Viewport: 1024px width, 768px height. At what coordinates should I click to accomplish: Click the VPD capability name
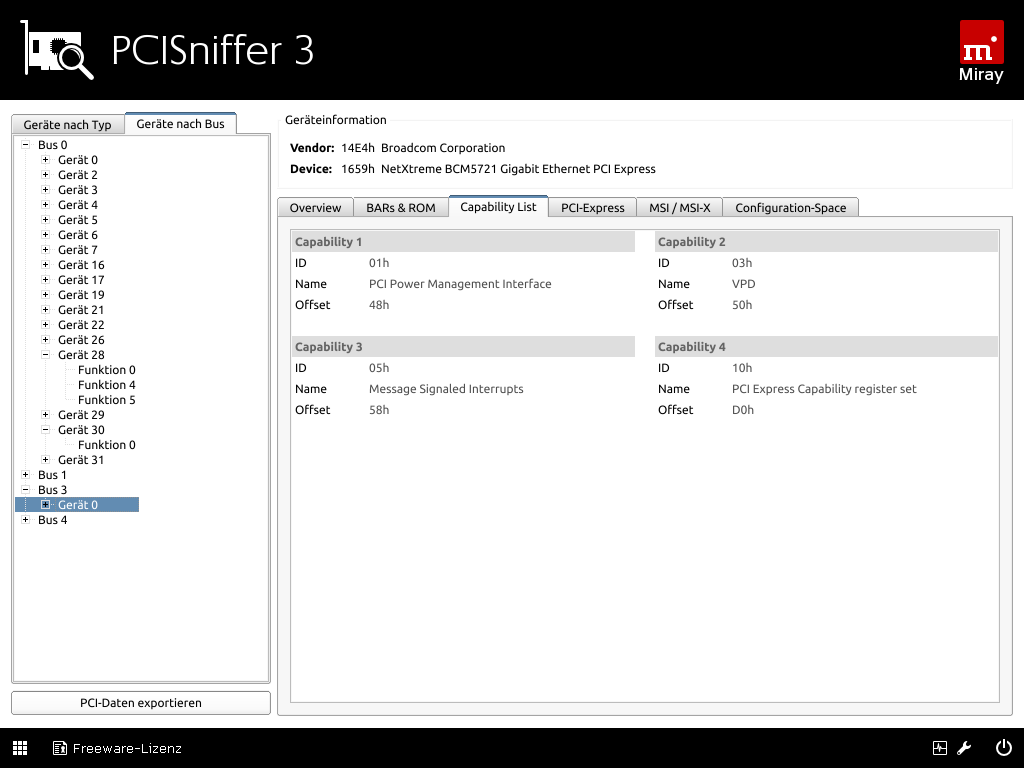pos(744,283)
